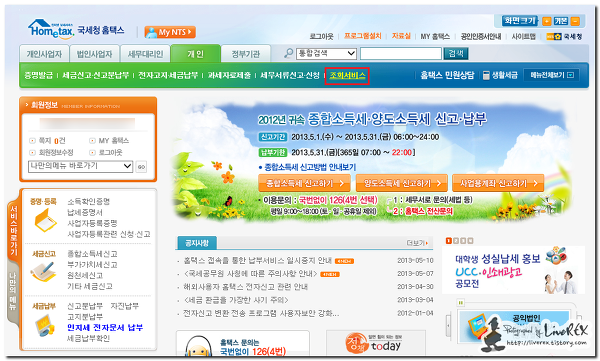This screenshot has width=600, height=361.
Task: Open 회원정보수정 link
Action: pos(56,152)
